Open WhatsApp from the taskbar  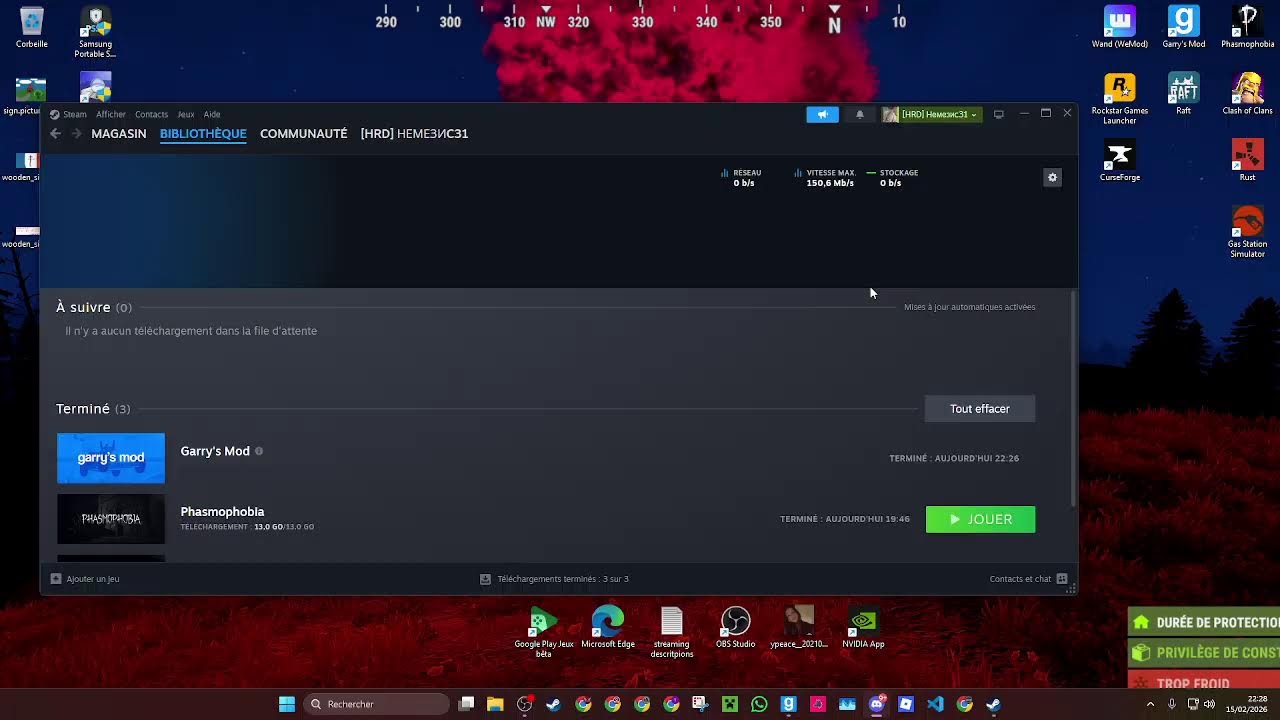click(x=759, y=704)
